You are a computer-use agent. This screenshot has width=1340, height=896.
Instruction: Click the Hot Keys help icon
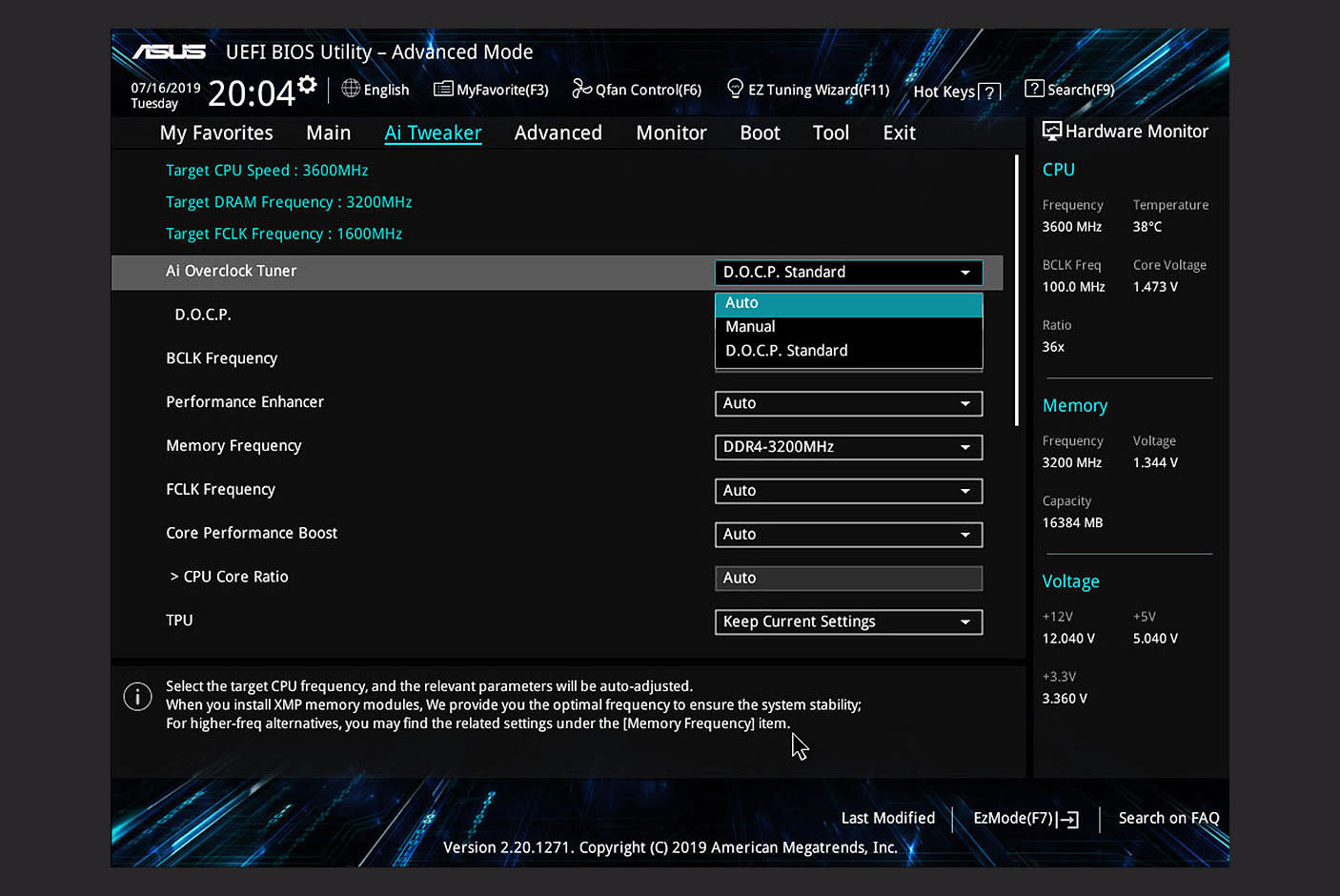(989, 92)
